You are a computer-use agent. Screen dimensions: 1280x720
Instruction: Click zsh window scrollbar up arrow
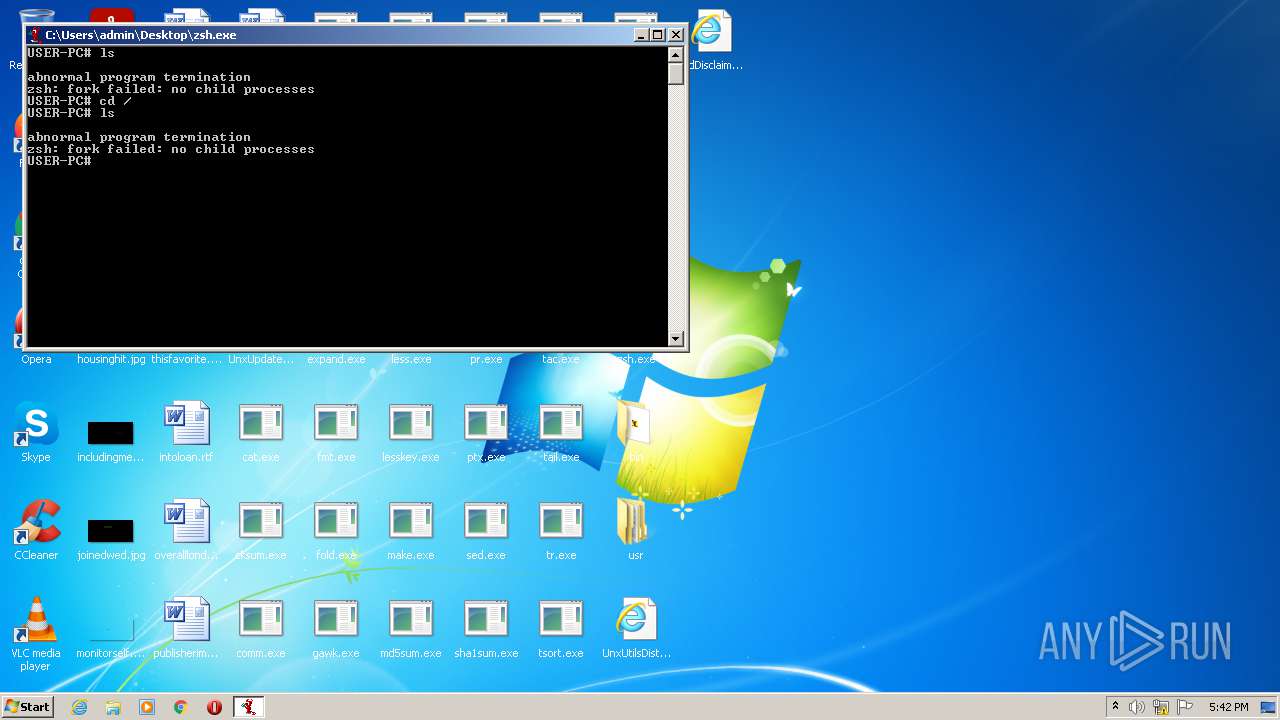click(x=676, y=54)
